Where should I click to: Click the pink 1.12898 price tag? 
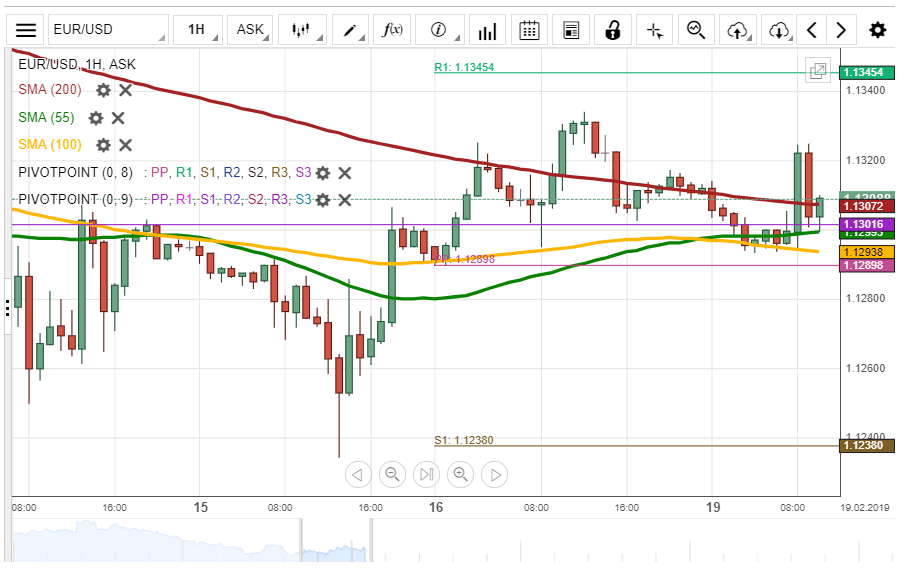[866, 265]
